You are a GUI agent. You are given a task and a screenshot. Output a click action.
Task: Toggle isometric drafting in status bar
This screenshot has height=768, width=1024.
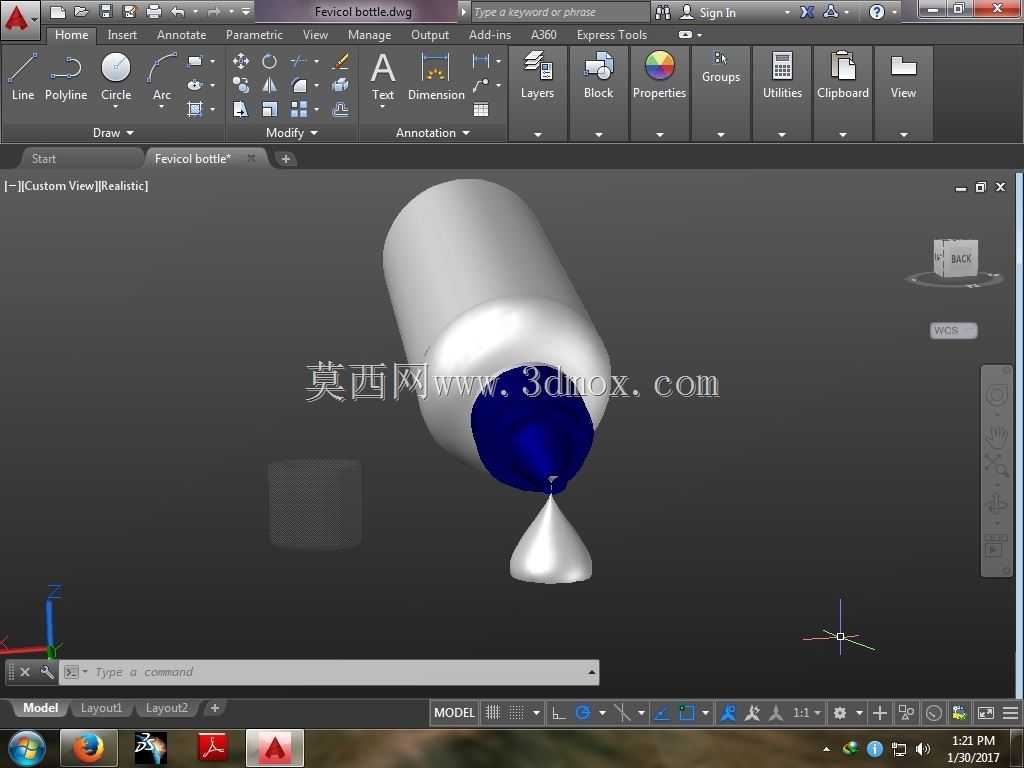click(x=622, y=712)
